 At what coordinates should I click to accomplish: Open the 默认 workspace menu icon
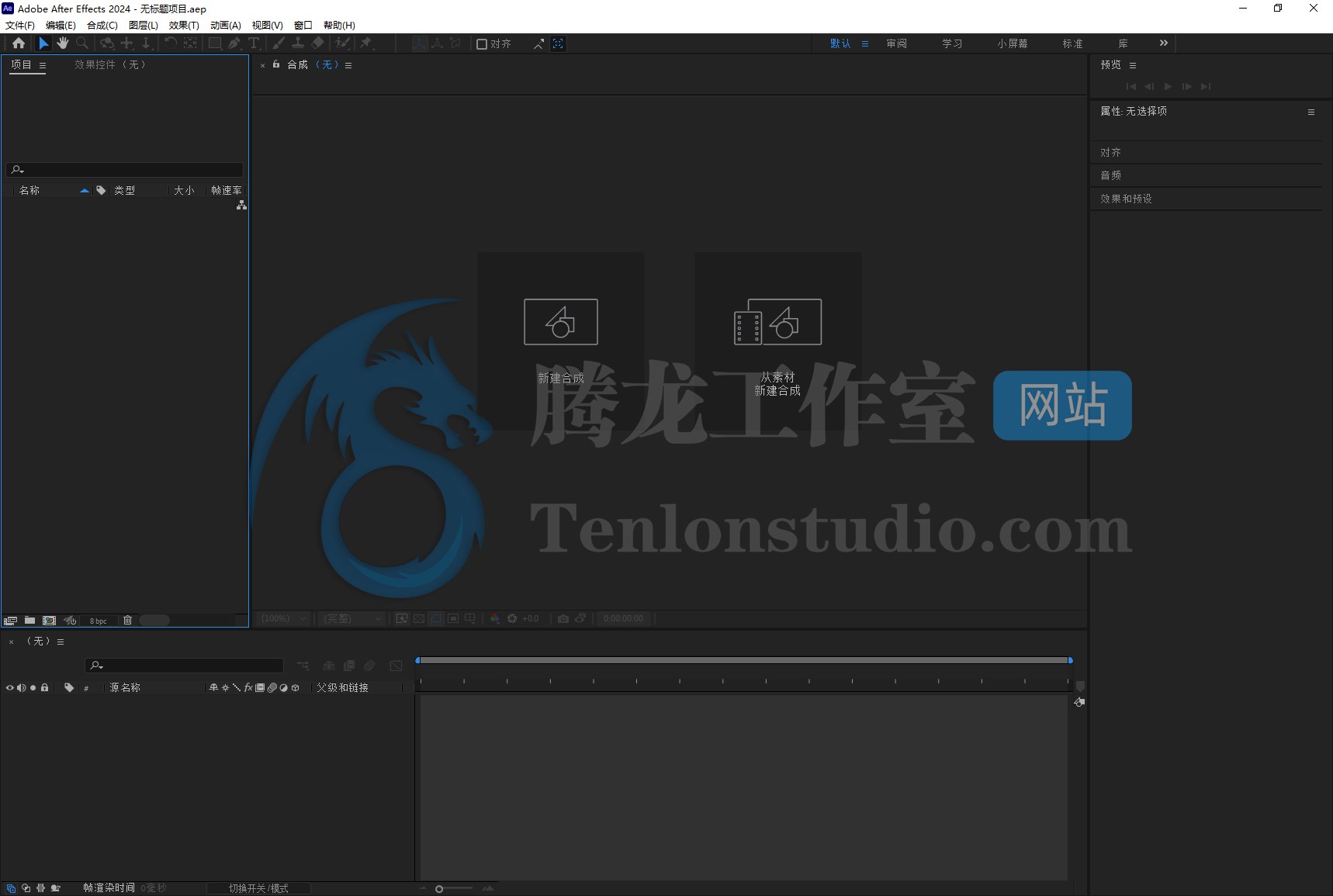point(865,44)
